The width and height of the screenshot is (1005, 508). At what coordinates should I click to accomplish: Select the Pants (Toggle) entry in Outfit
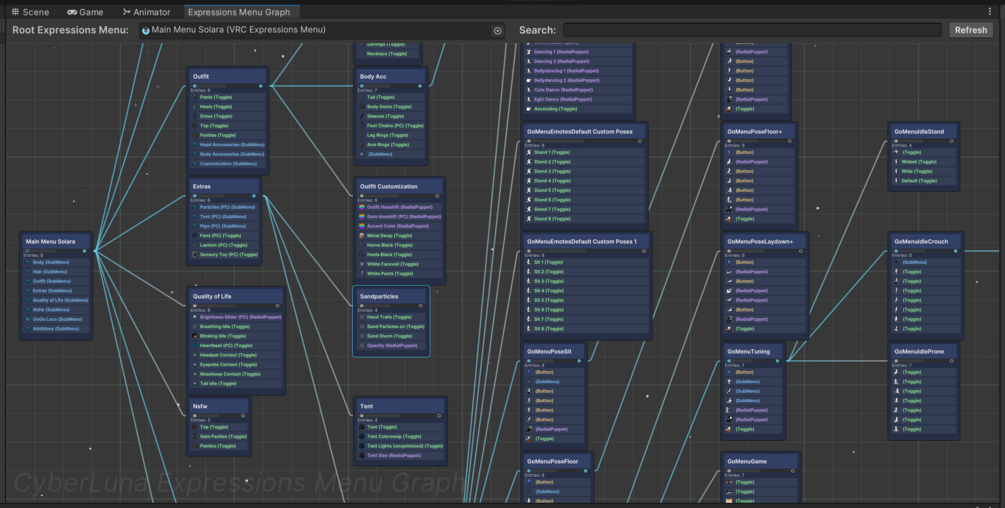click(x=228, y=97)
